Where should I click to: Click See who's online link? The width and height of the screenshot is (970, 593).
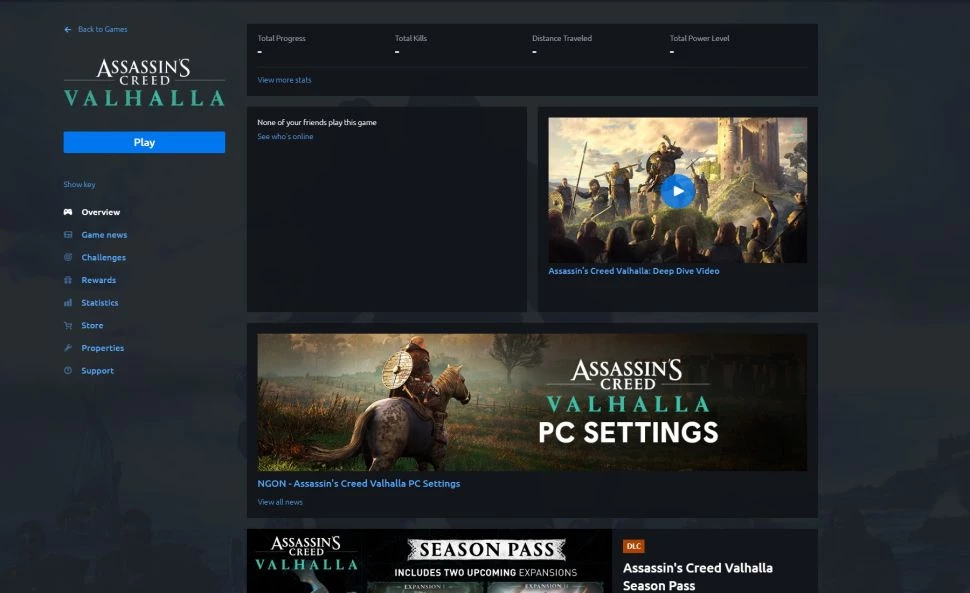[285, 137]
